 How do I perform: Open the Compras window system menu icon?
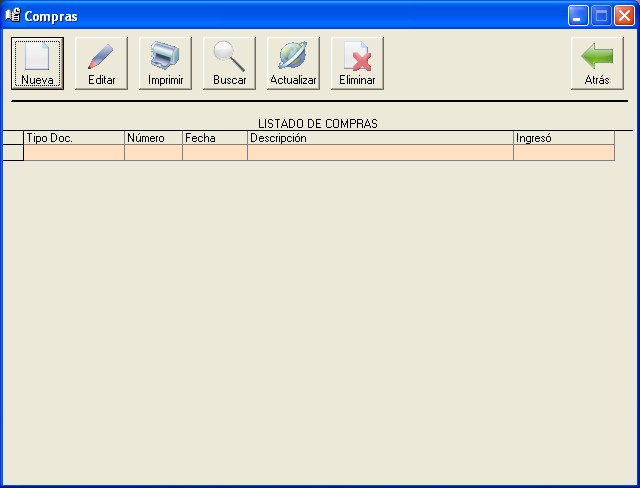[12, 16]
